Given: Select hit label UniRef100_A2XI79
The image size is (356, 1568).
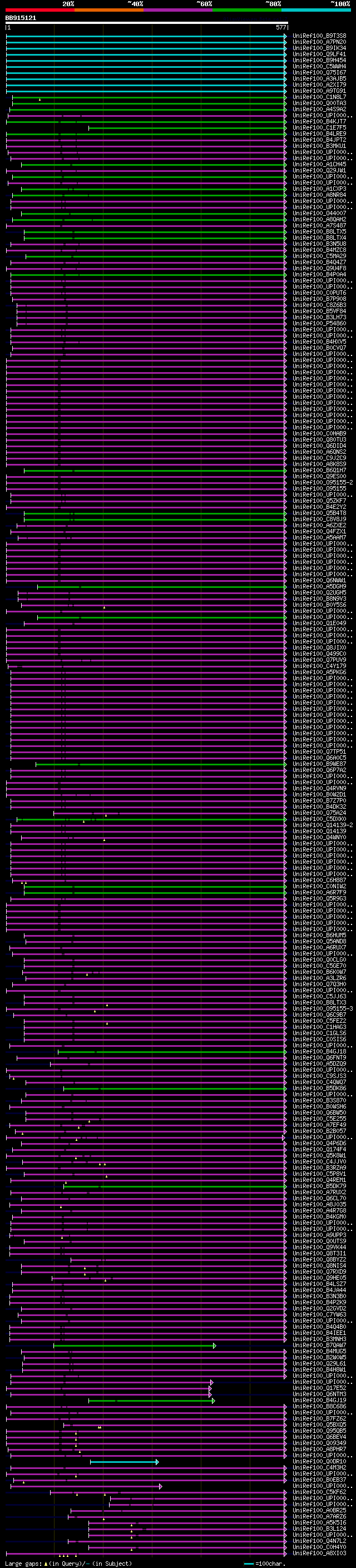Looking at the screenshot, I should (x=319, y=85).
